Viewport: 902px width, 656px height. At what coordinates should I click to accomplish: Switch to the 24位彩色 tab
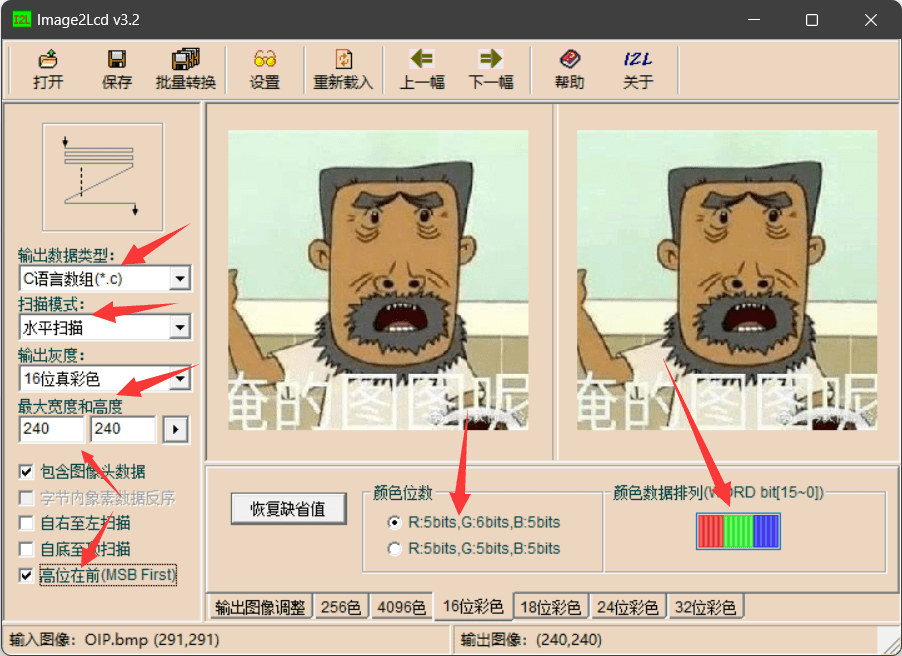point(627,607)
